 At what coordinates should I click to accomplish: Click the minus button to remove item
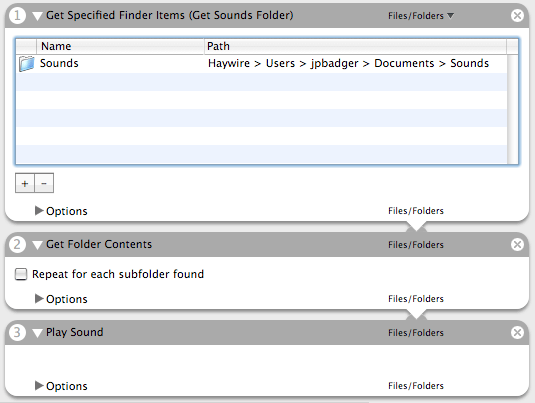point(44,183)
